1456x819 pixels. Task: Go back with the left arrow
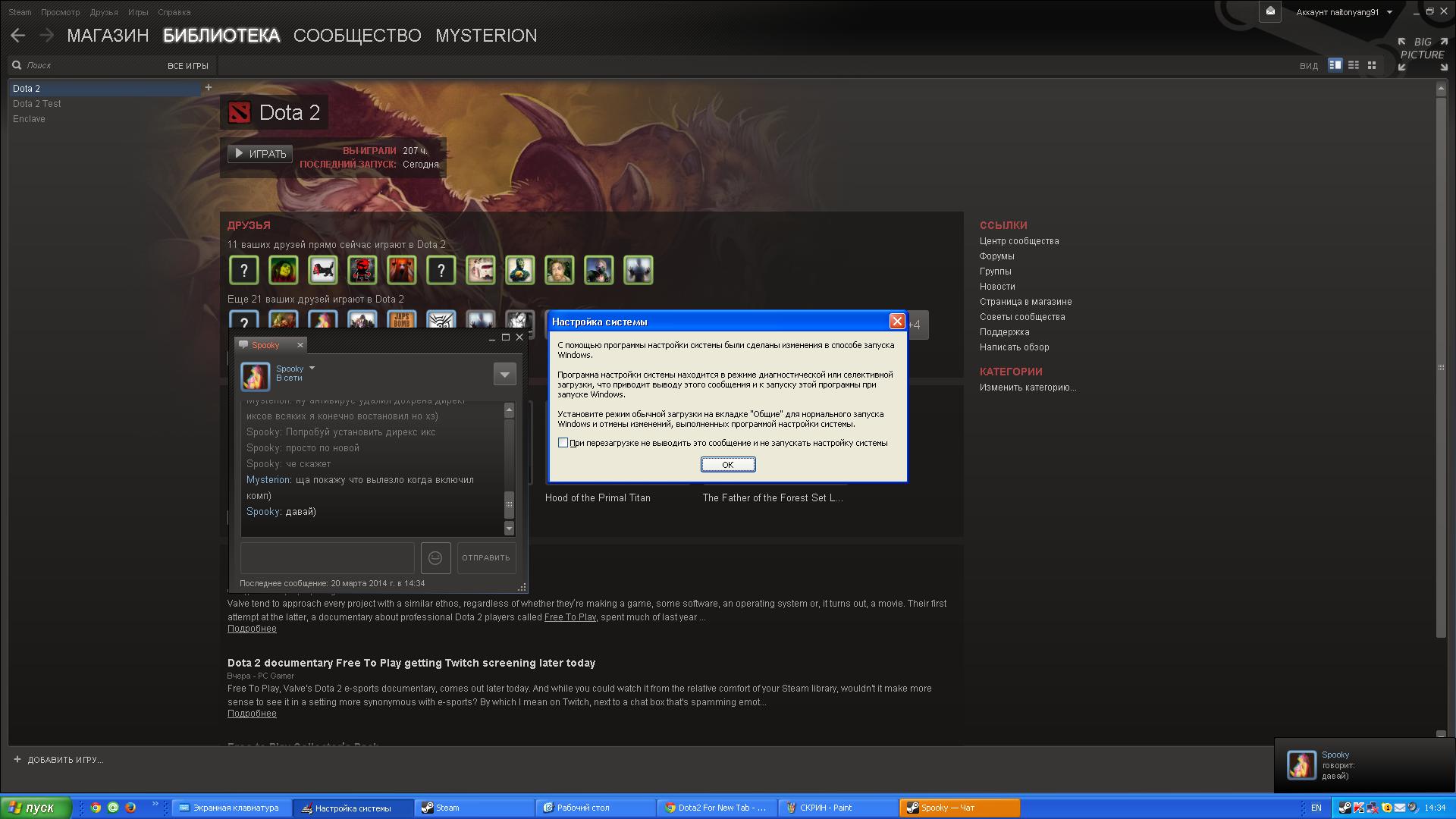coord(18,35)
